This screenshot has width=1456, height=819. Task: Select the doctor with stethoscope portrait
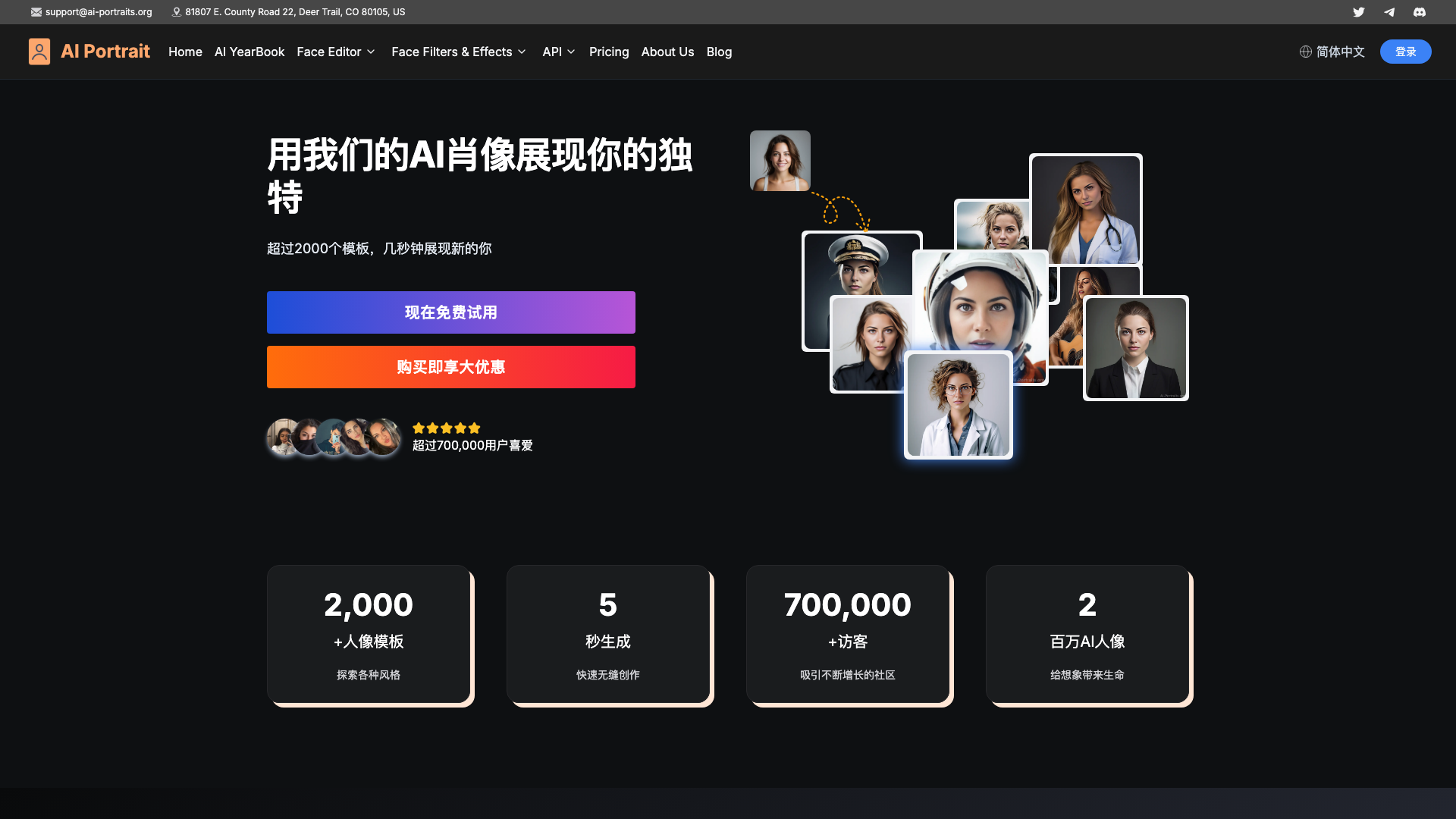1086,209
